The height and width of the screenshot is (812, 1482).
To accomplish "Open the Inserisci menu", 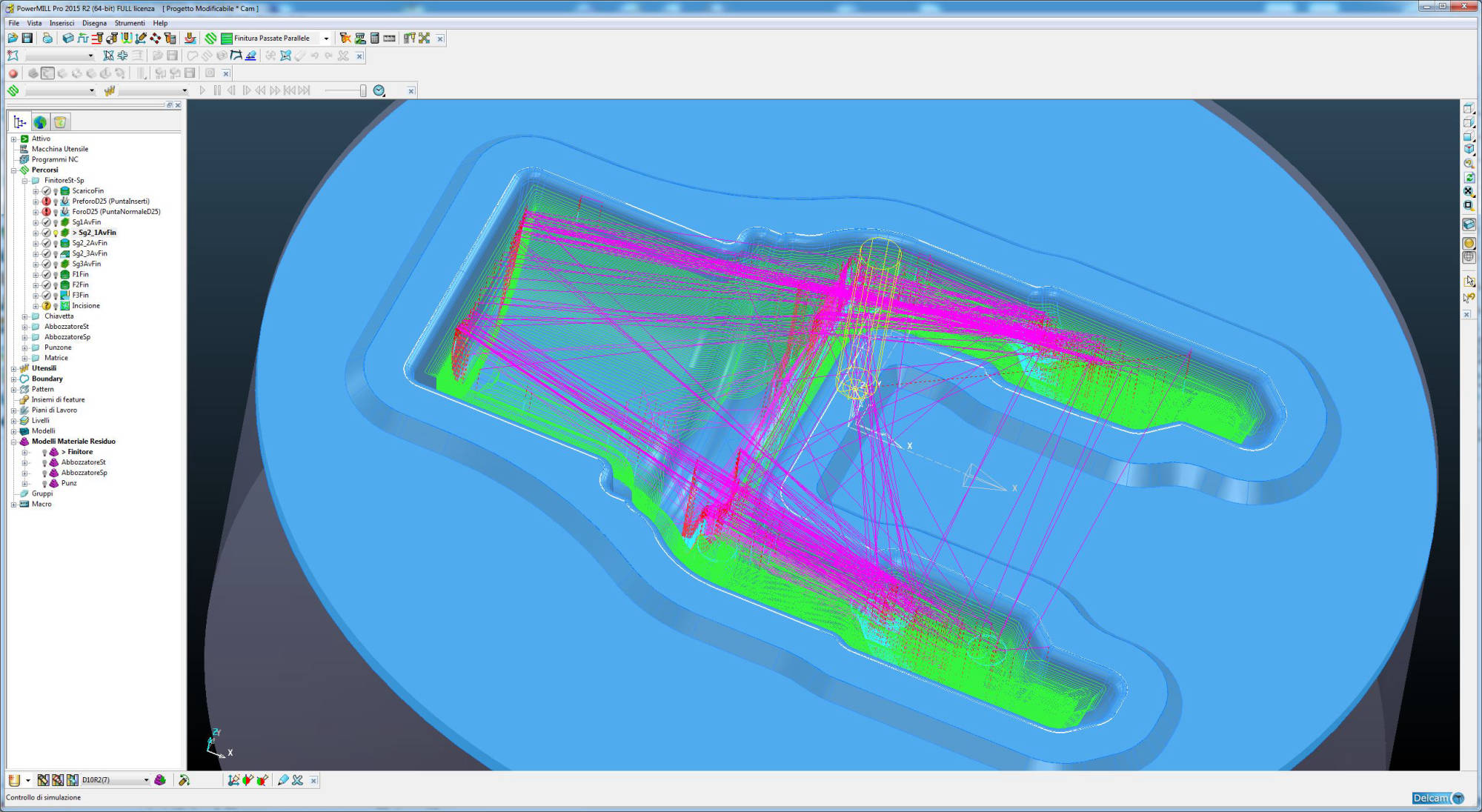I will [62, 23].
